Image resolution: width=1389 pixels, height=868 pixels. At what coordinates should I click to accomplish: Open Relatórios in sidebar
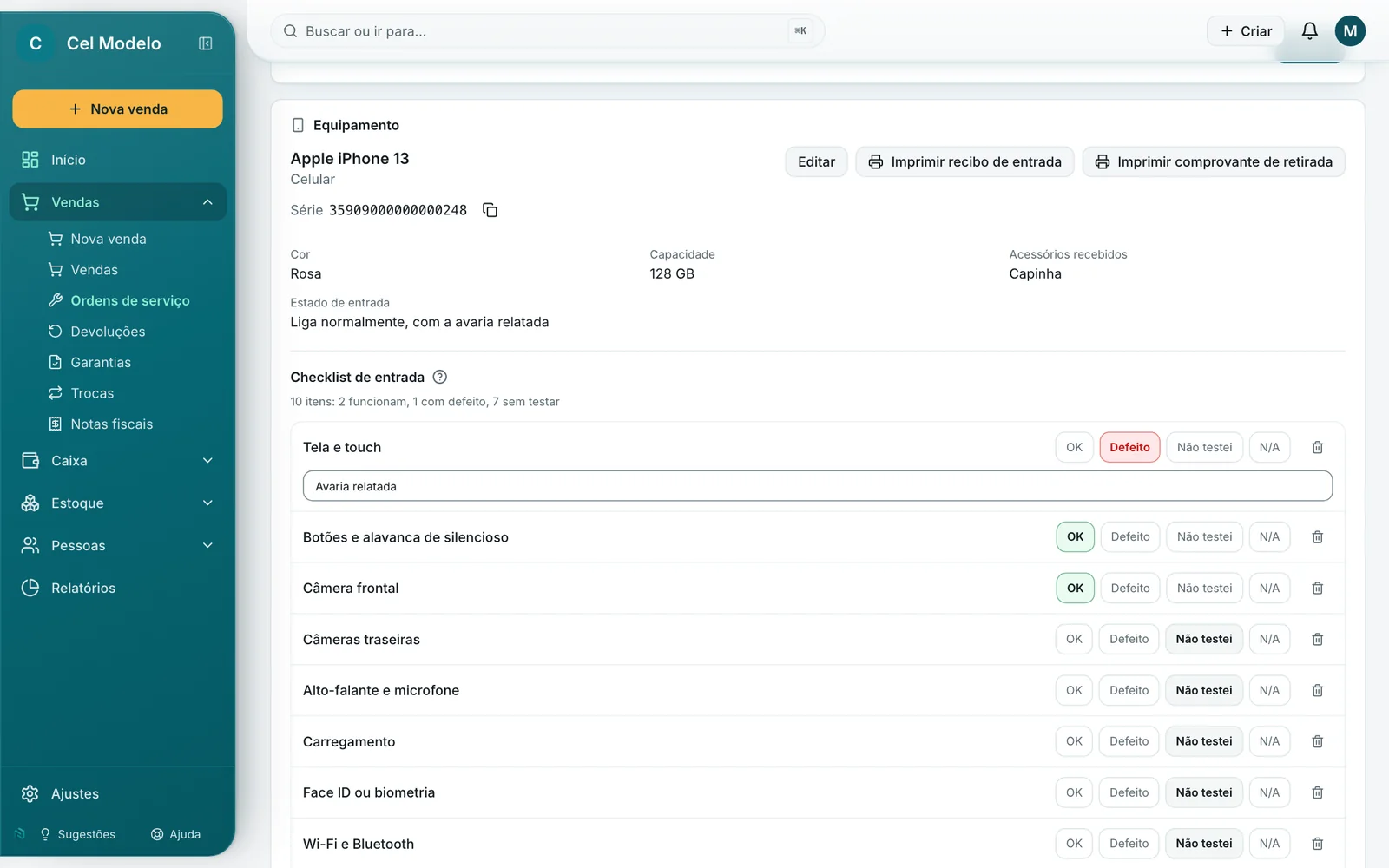point(117,589)
